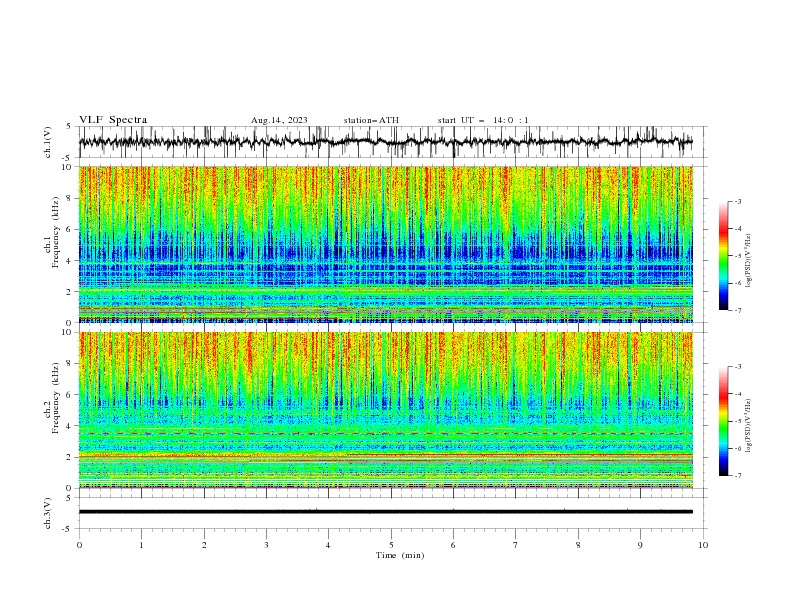Click time axis tick label "1"
Viewport: 792px width, 612px height.
[x=141, y=545]
